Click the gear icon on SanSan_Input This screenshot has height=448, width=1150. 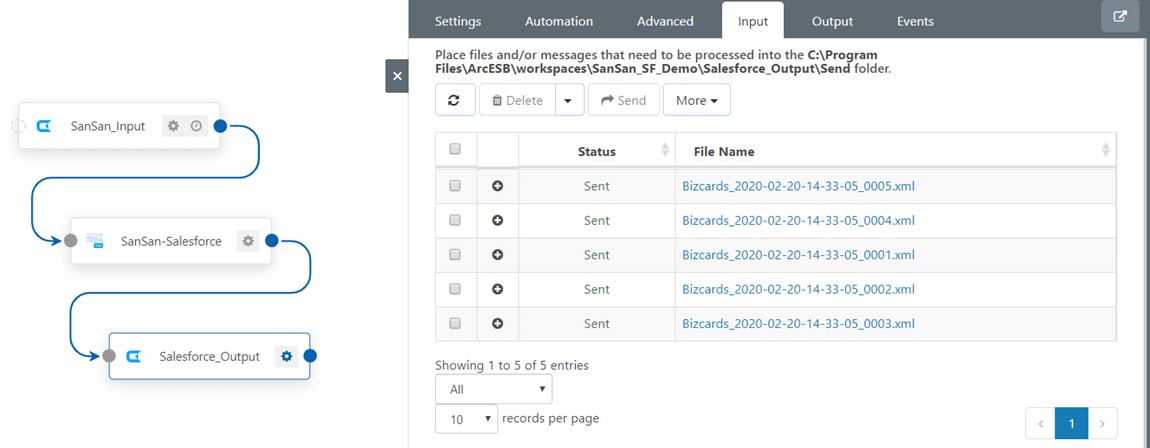click(x=173, y=126)
